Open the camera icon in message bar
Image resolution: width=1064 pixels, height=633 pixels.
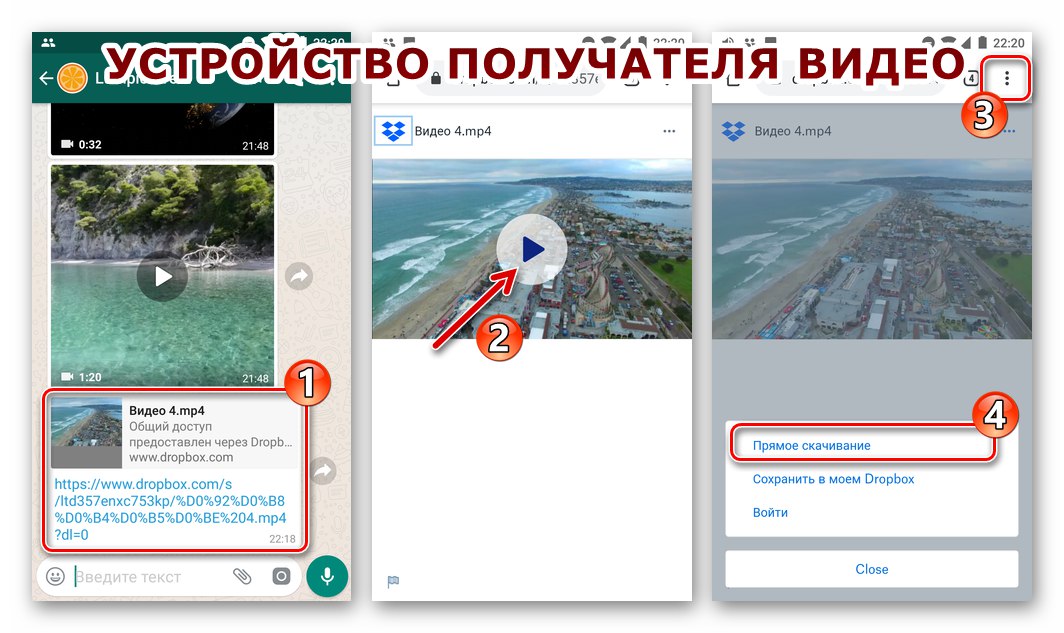tap(281, 577)
